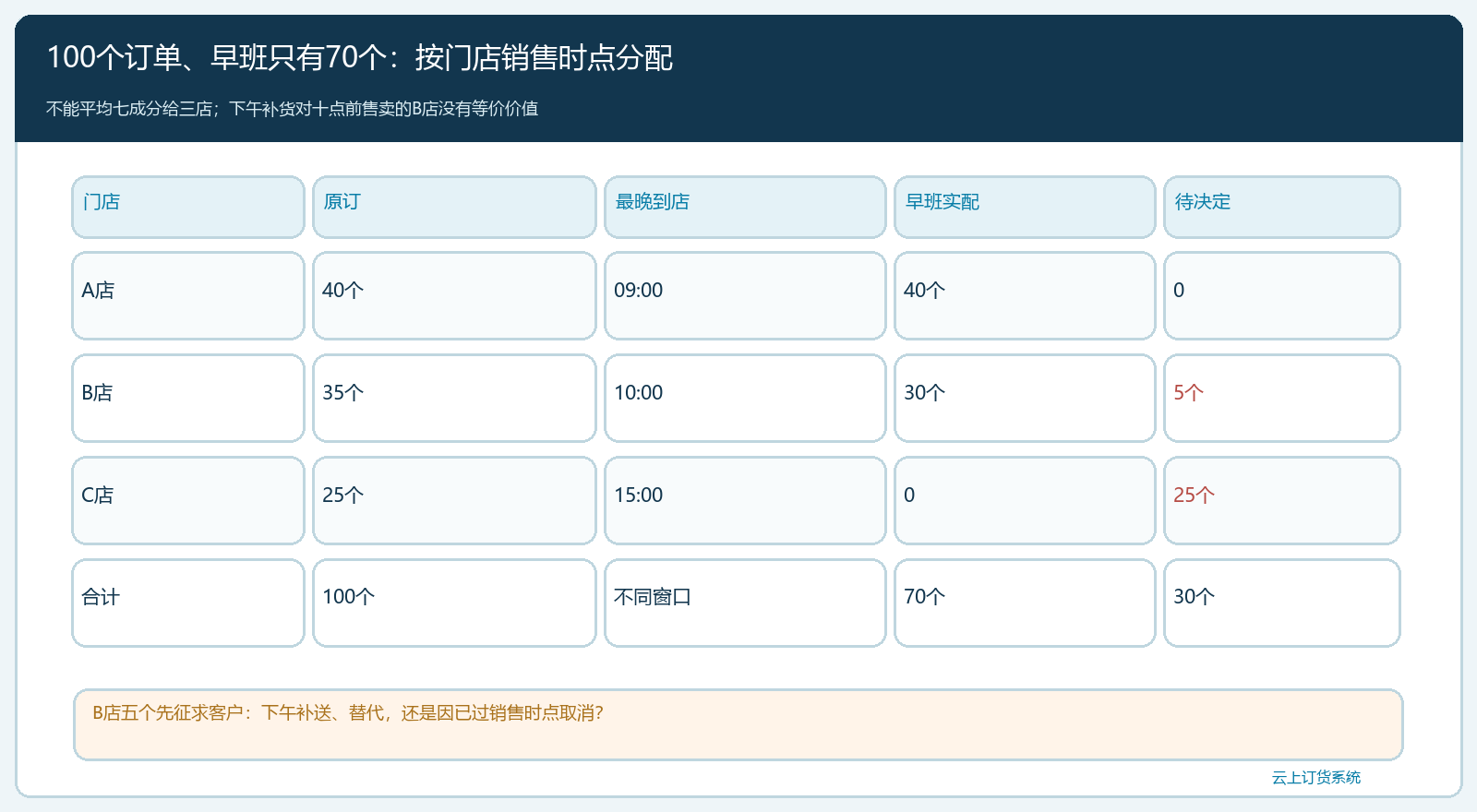1477x812 pixels.
Task: Select the 09:00 arrival time cell
Action: (745, 295)
